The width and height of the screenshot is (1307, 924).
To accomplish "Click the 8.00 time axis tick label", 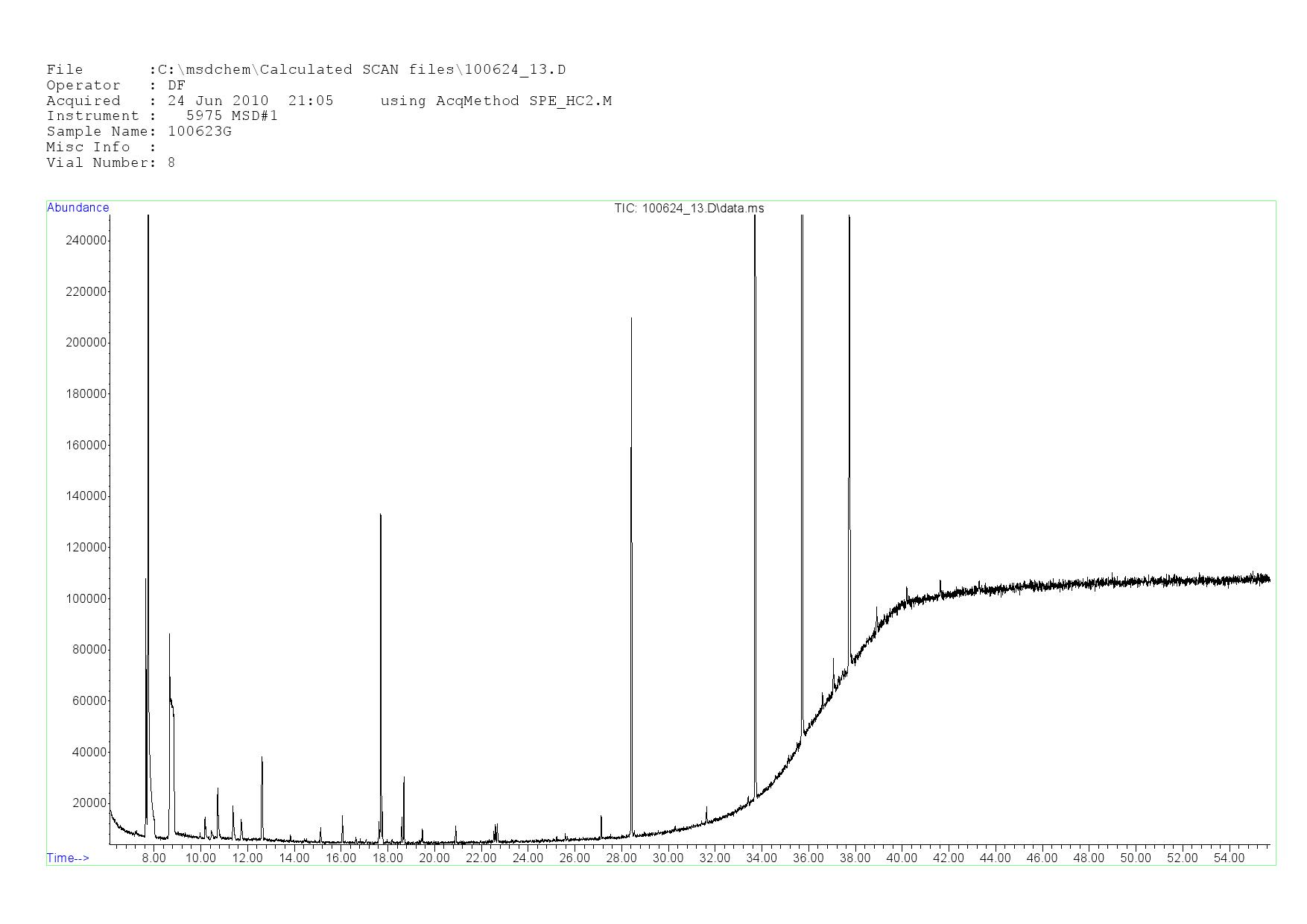I will pos(154,858).
